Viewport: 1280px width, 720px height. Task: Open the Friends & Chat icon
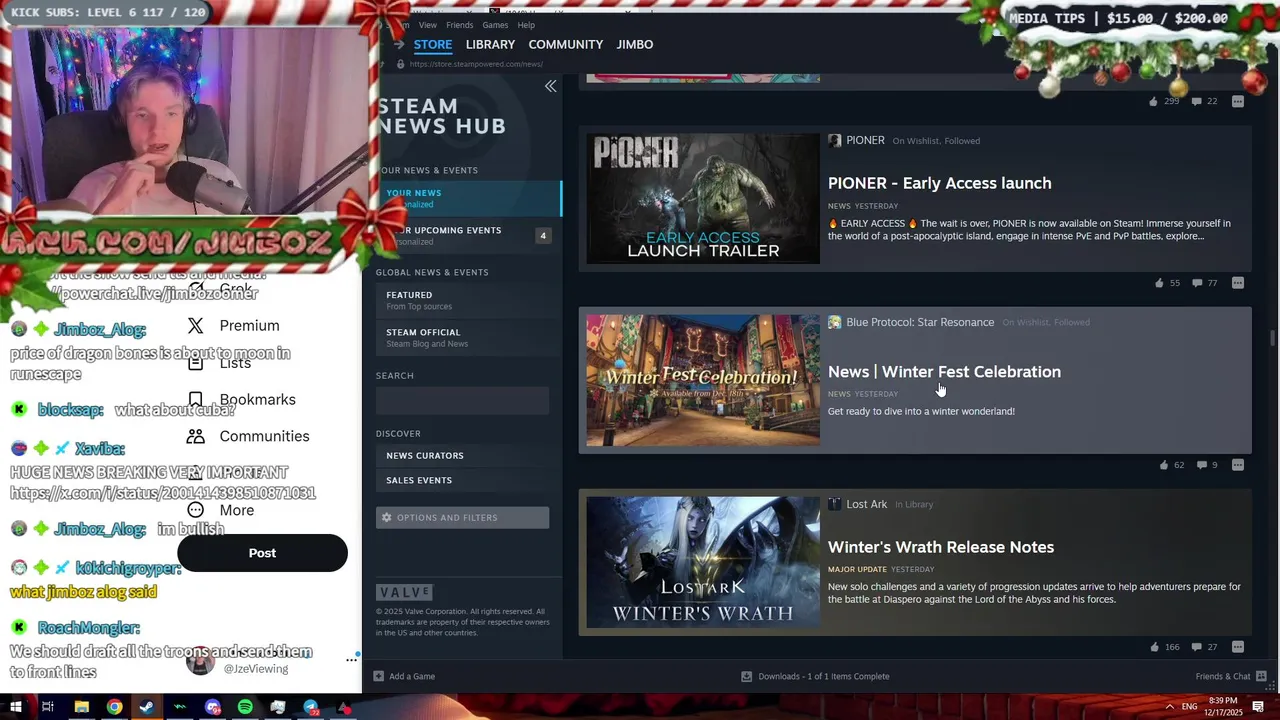tap(1261, 676)
